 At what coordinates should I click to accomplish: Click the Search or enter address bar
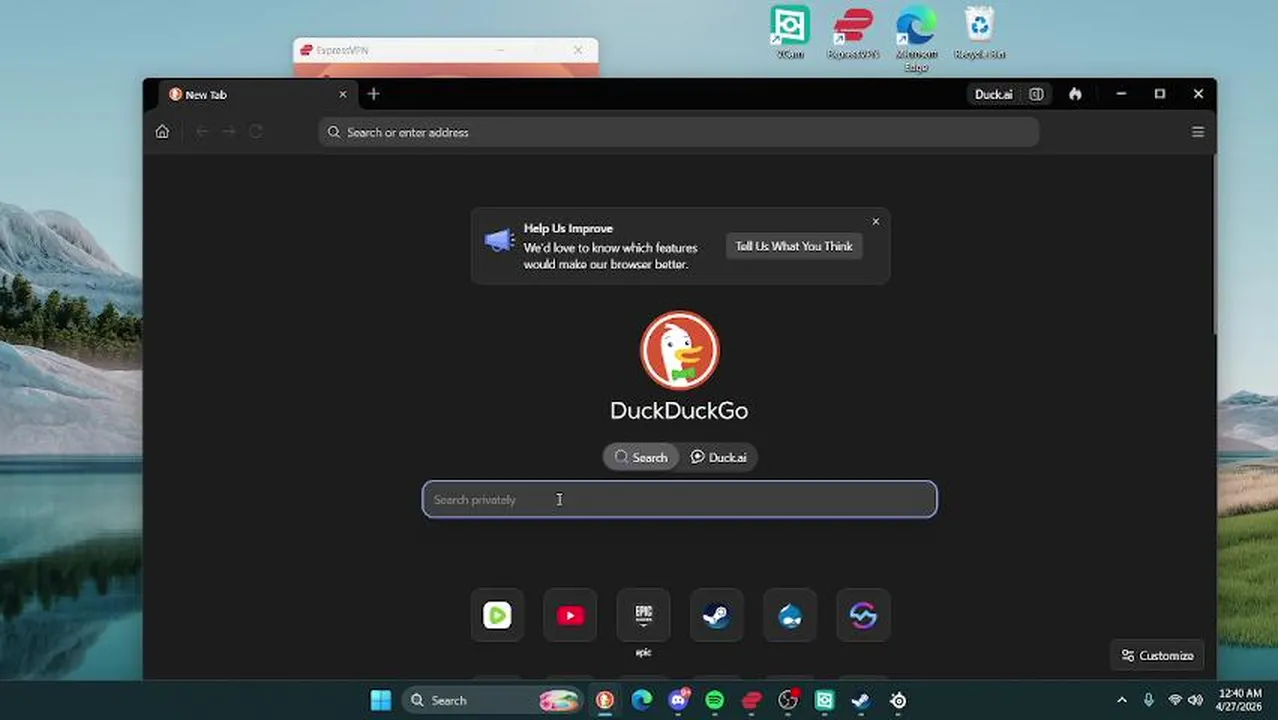(679, 132)
